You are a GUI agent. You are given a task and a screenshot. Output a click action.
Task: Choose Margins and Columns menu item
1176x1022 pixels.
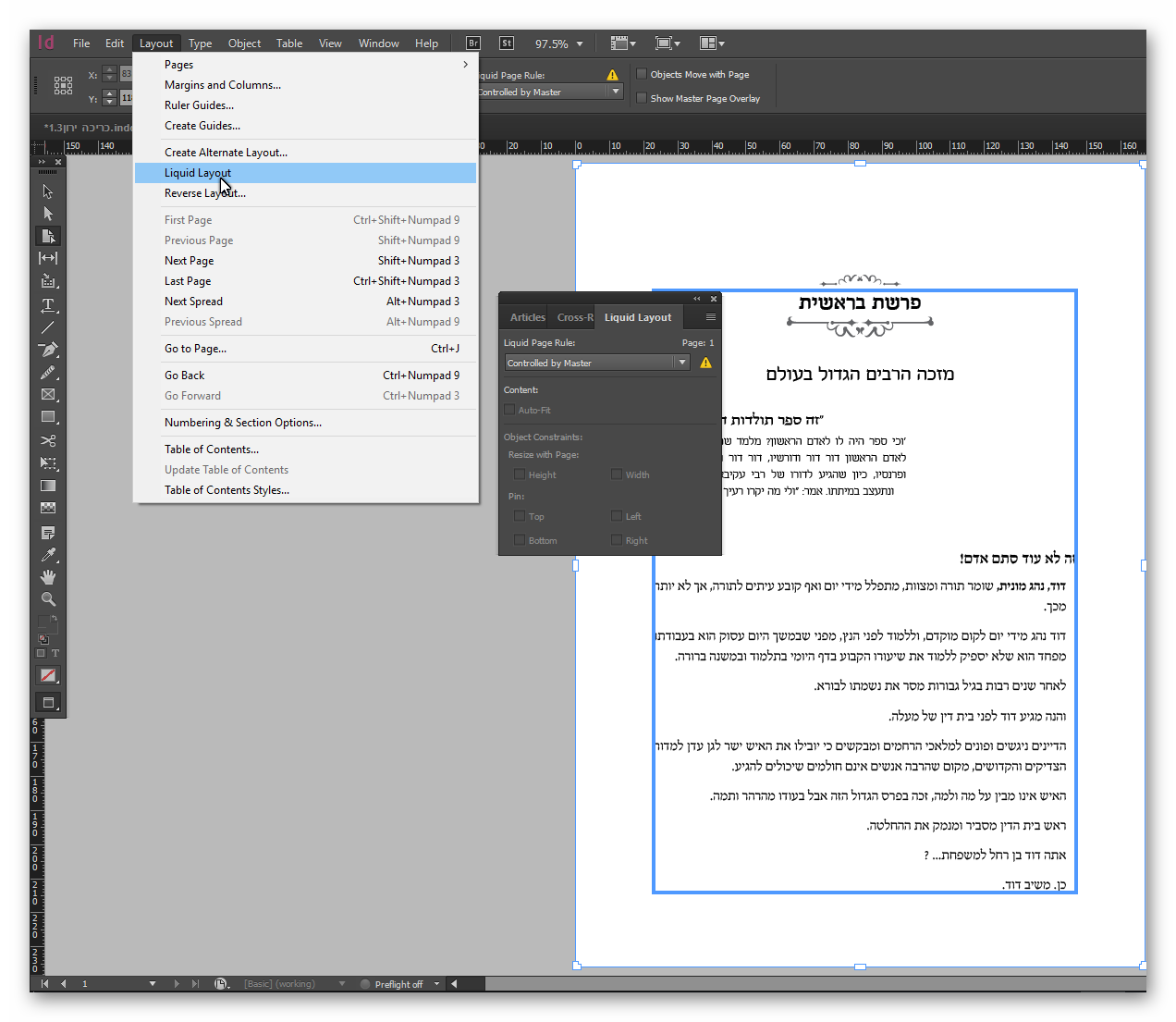coord(305,85)
